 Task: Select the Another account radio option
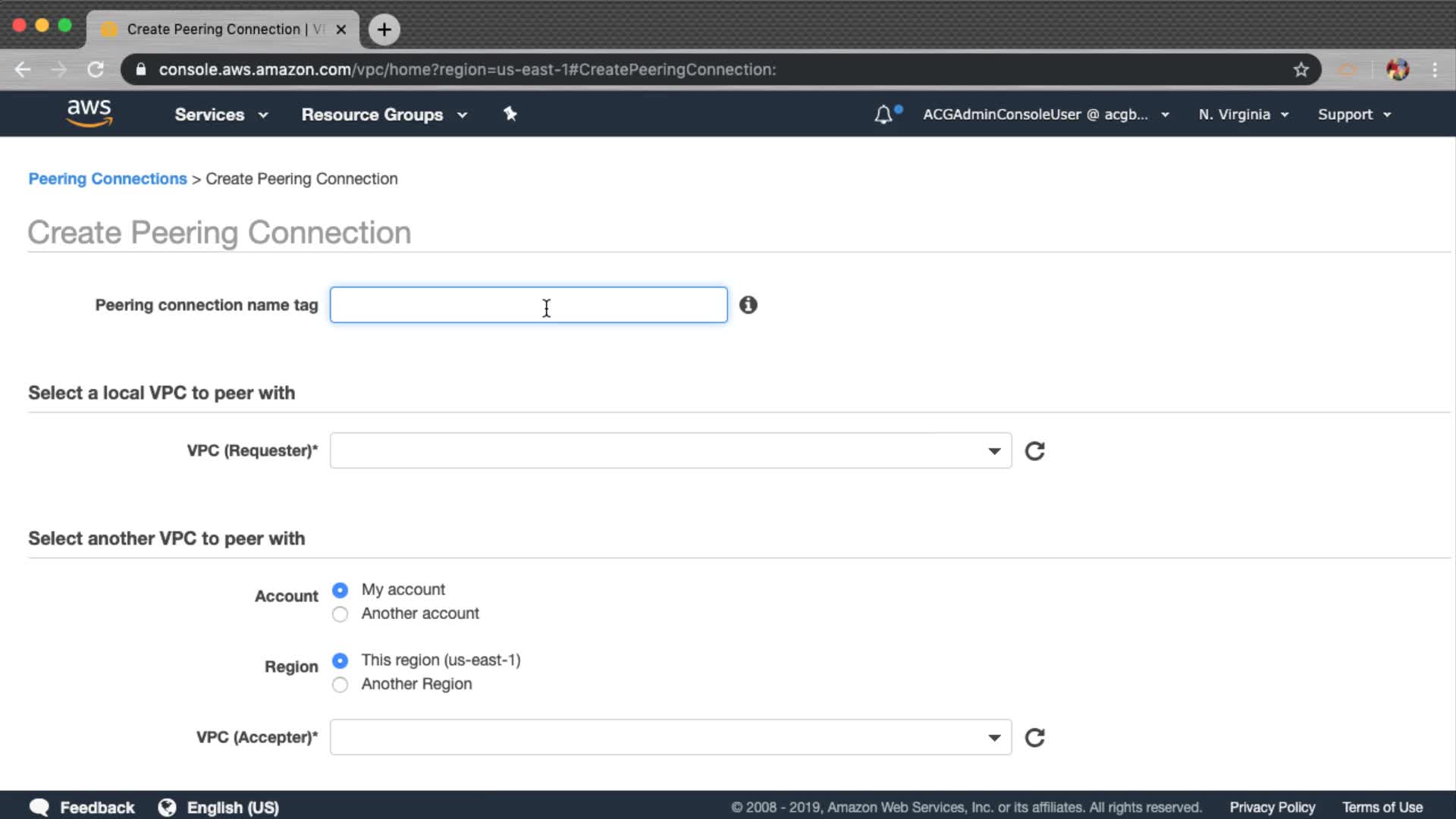click(x=340, y=614)
